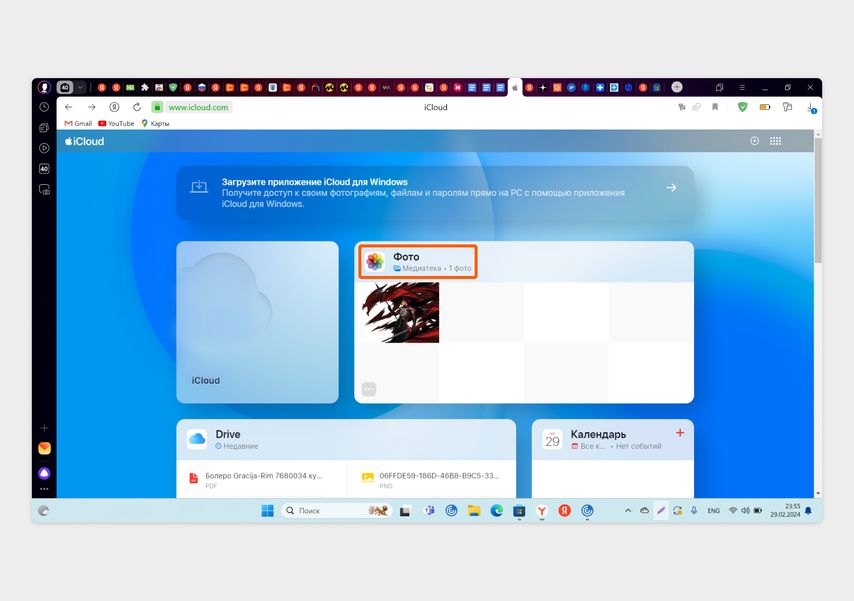This screenshot has height=601, width=854.
Task: Open the 40 tab group counter
Action: click(x=65, y=87)
